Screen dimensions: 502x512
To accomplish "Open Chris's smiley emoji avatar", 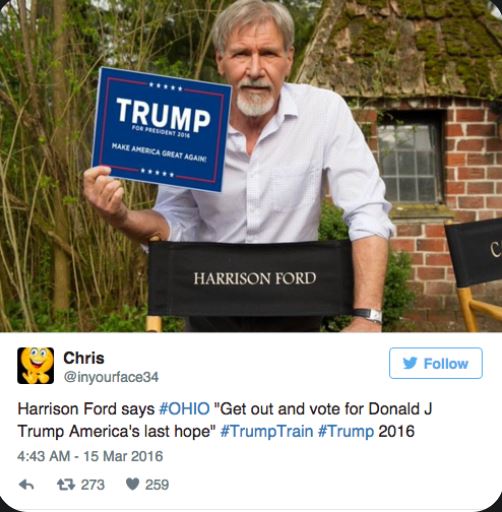I will [35, 365].
